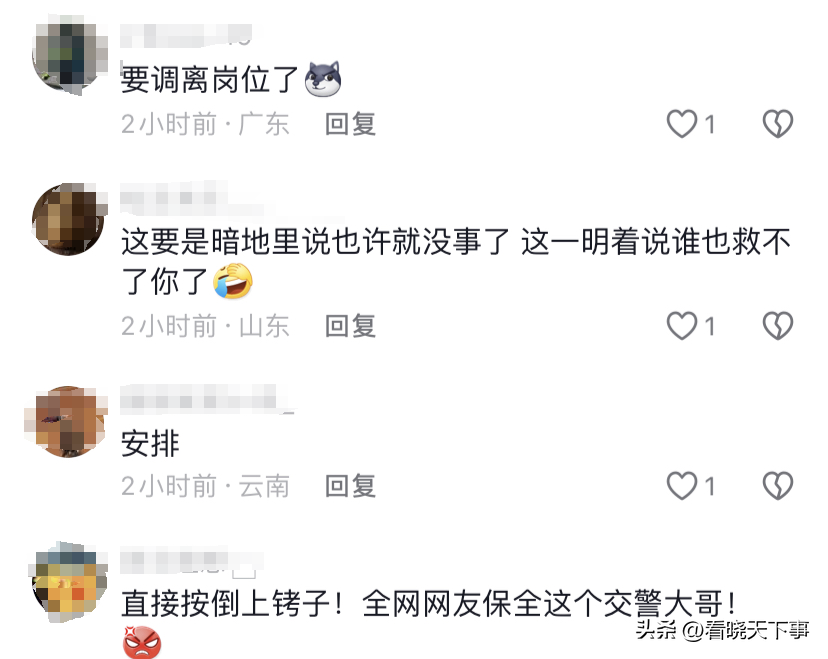Open the 头条 @看晓天下事 watermark
The image size is (828, 659).
point(722,629)
